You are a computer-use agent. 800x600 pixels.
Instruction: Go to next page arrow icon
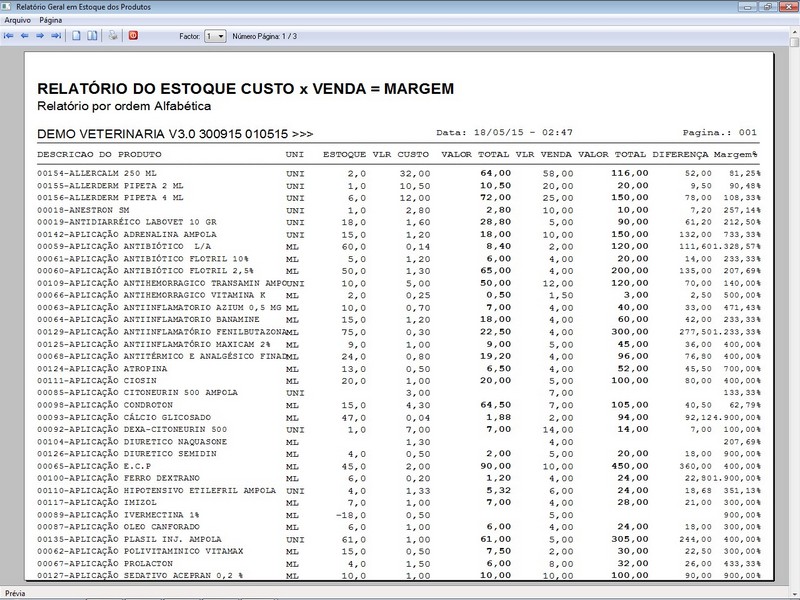tap(40, 36)
